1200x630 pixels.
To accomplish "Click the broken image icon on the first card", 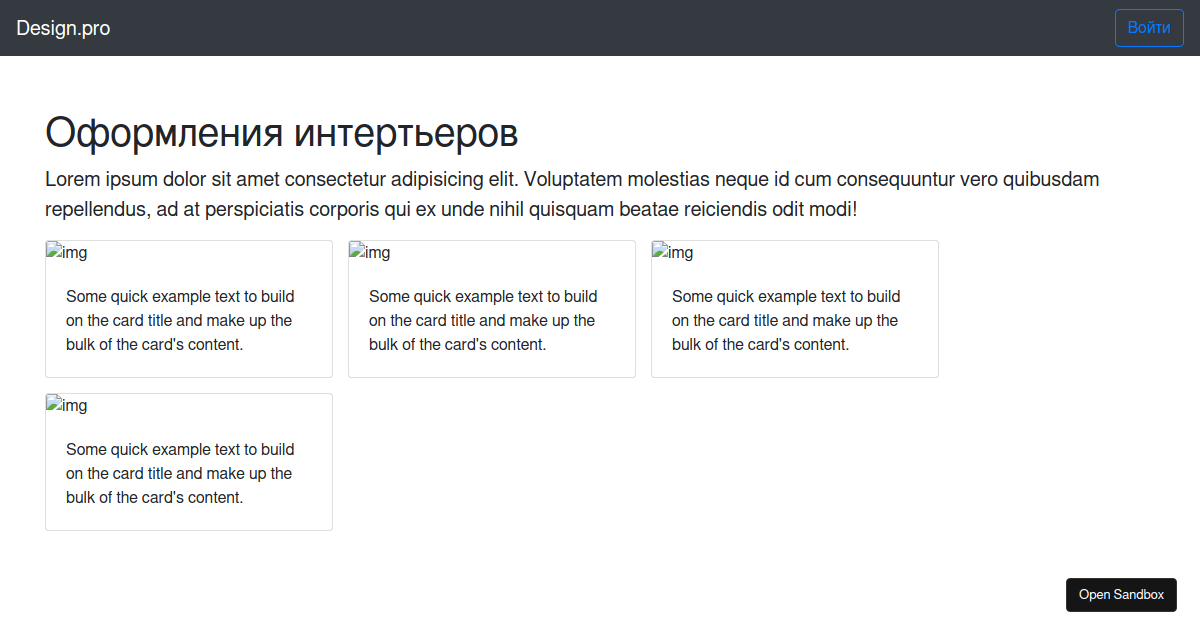I will point(66,252).
